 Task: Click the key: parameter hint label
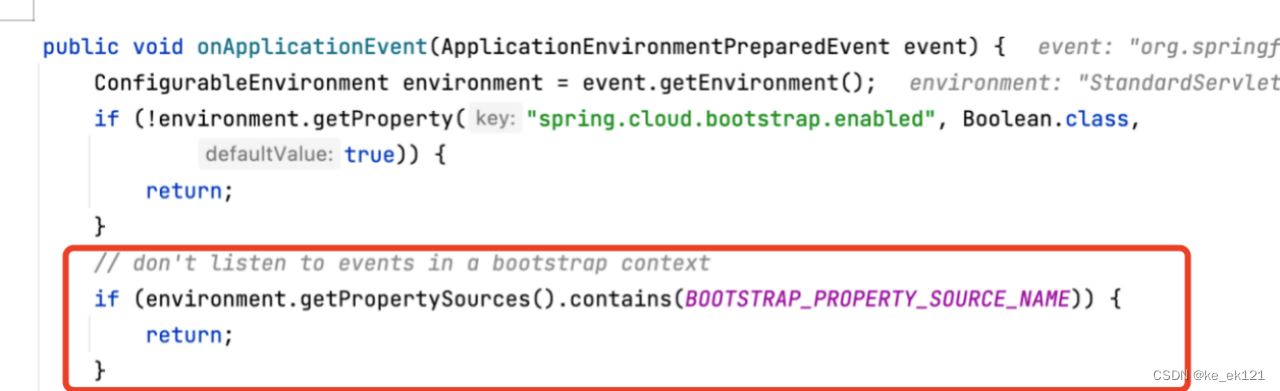click(x=496, y=119)
